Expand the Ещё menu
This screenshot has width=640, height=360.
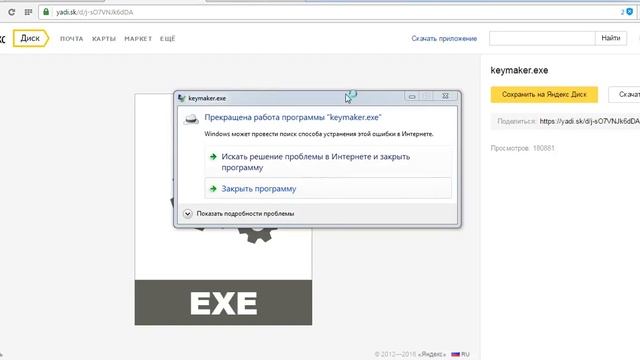(x=167, y=39)
